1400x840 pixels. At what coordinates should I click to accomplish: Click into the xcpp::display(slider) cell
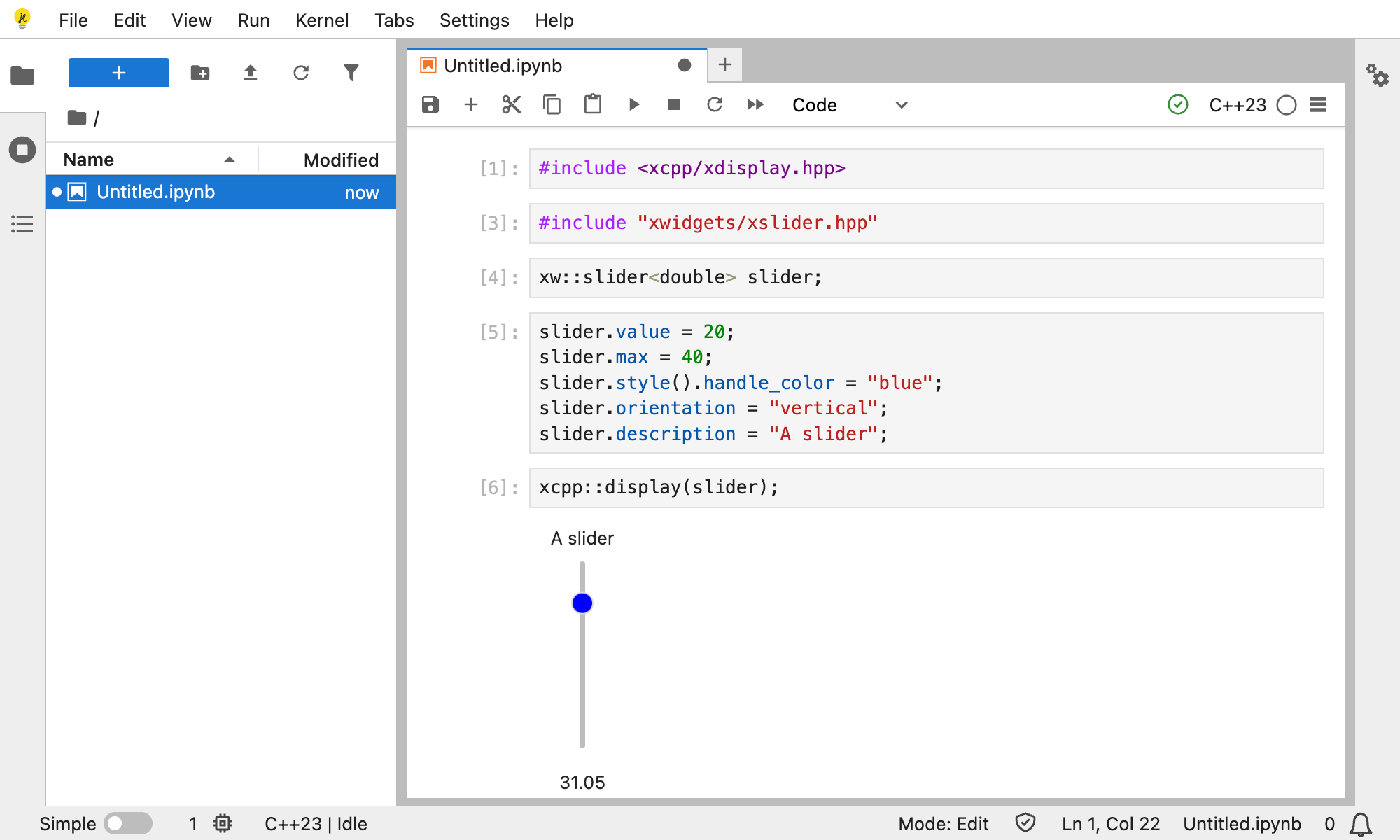point(926,487)
